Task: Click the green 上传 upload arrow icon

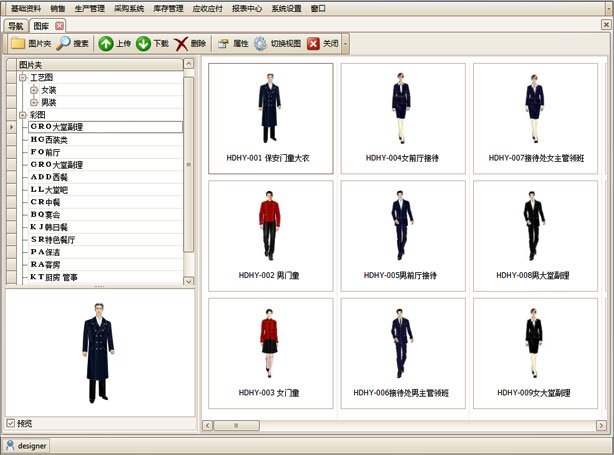Action: 106,44
